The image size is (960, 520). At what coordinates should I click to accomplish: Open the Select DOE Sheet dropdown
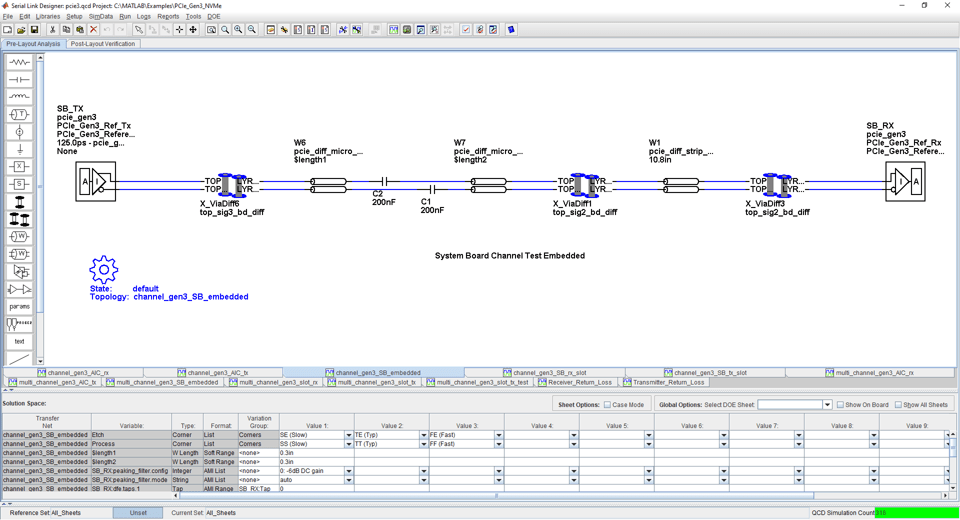[827, 405]
